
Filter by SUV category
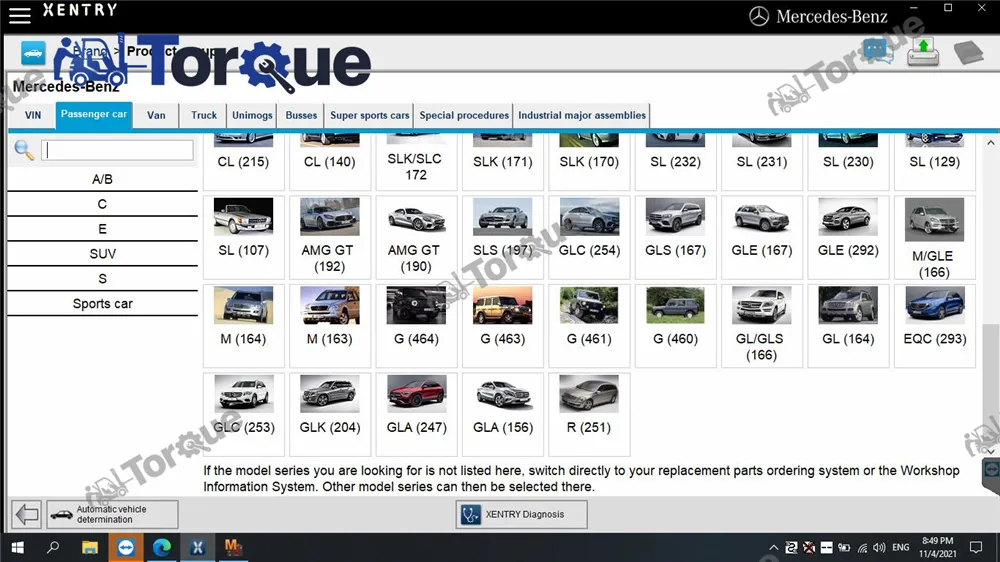103,254
